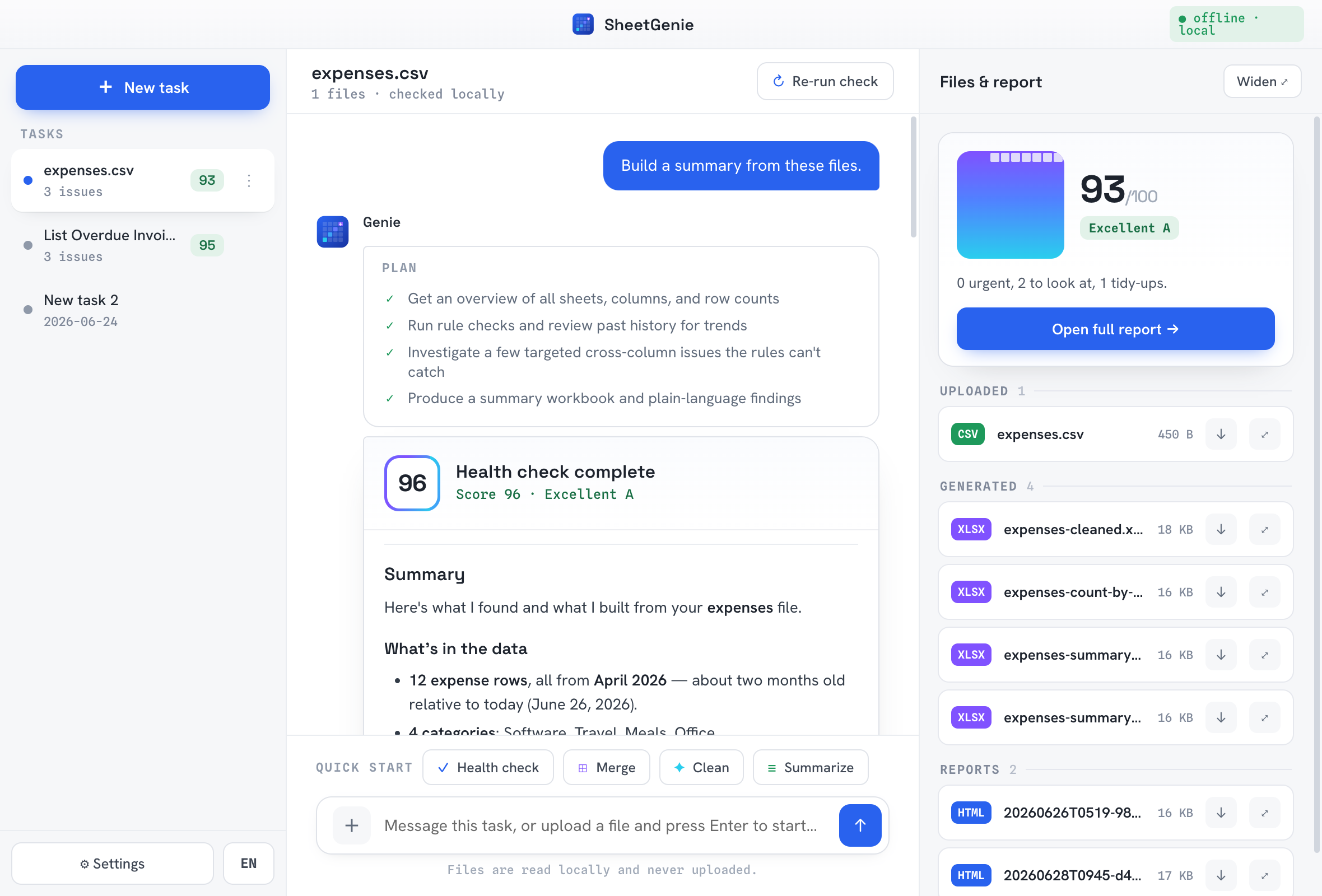Expand the second expenses-summary xlsx file

point(1264,717)
